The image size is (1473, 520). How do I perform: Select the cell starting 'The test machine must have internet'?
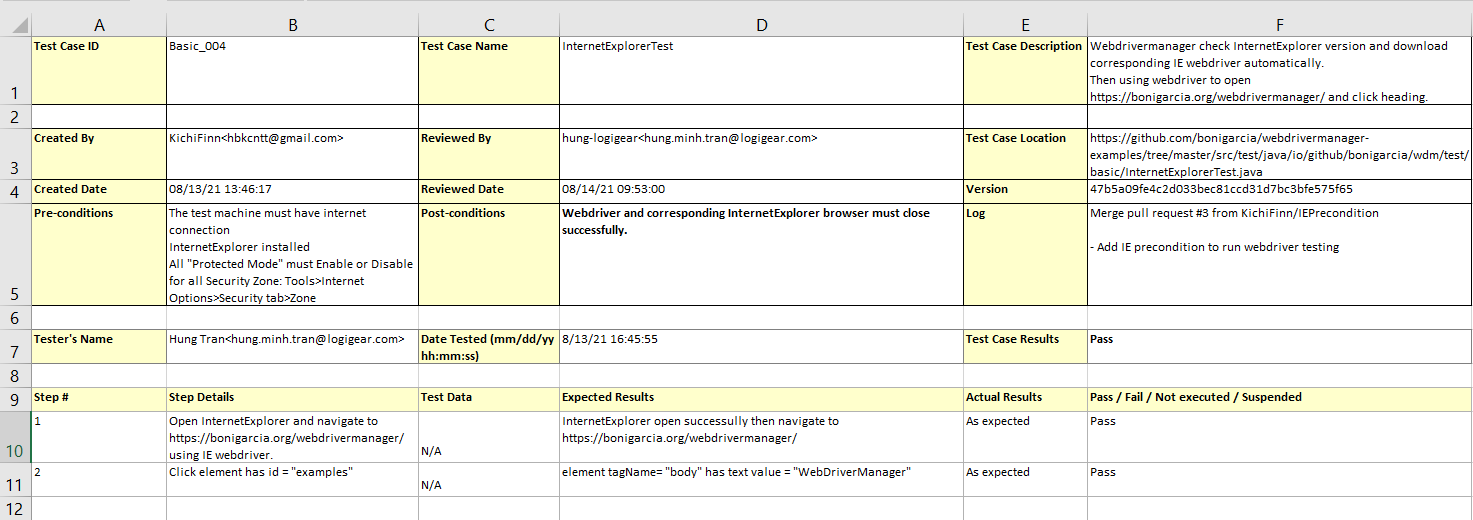point(292,255)
